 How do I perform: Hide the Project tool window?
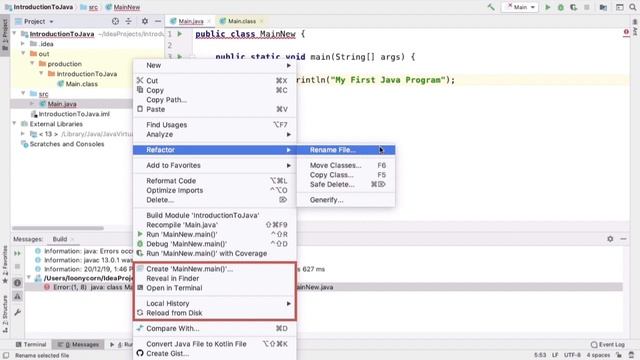tap(158, 21)
